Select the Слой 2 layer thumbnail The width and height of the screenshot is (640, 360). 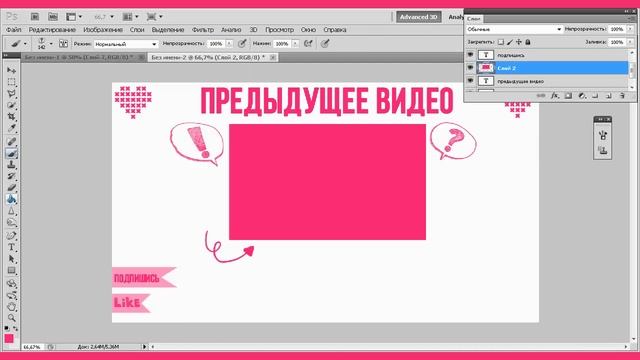pos(486,68)
